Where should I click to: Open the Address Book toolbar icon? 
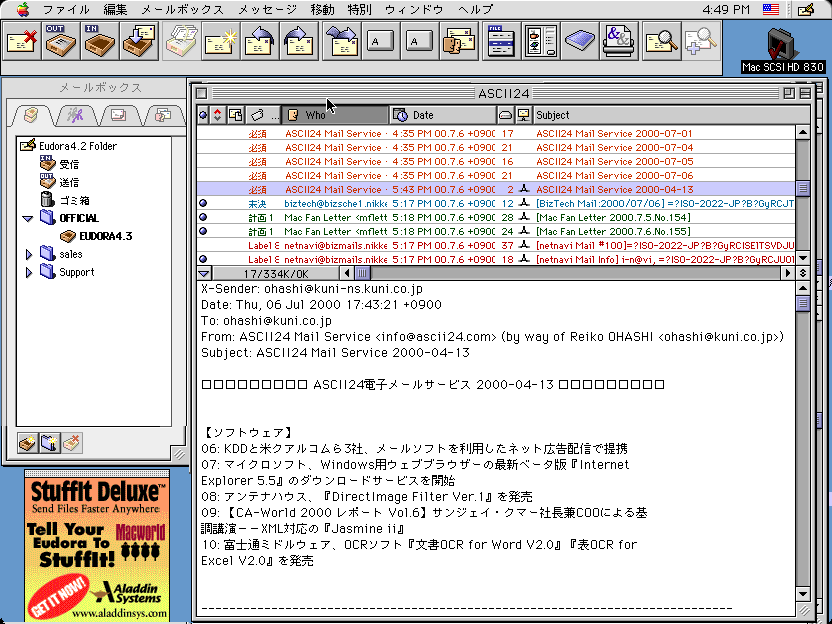458,41
